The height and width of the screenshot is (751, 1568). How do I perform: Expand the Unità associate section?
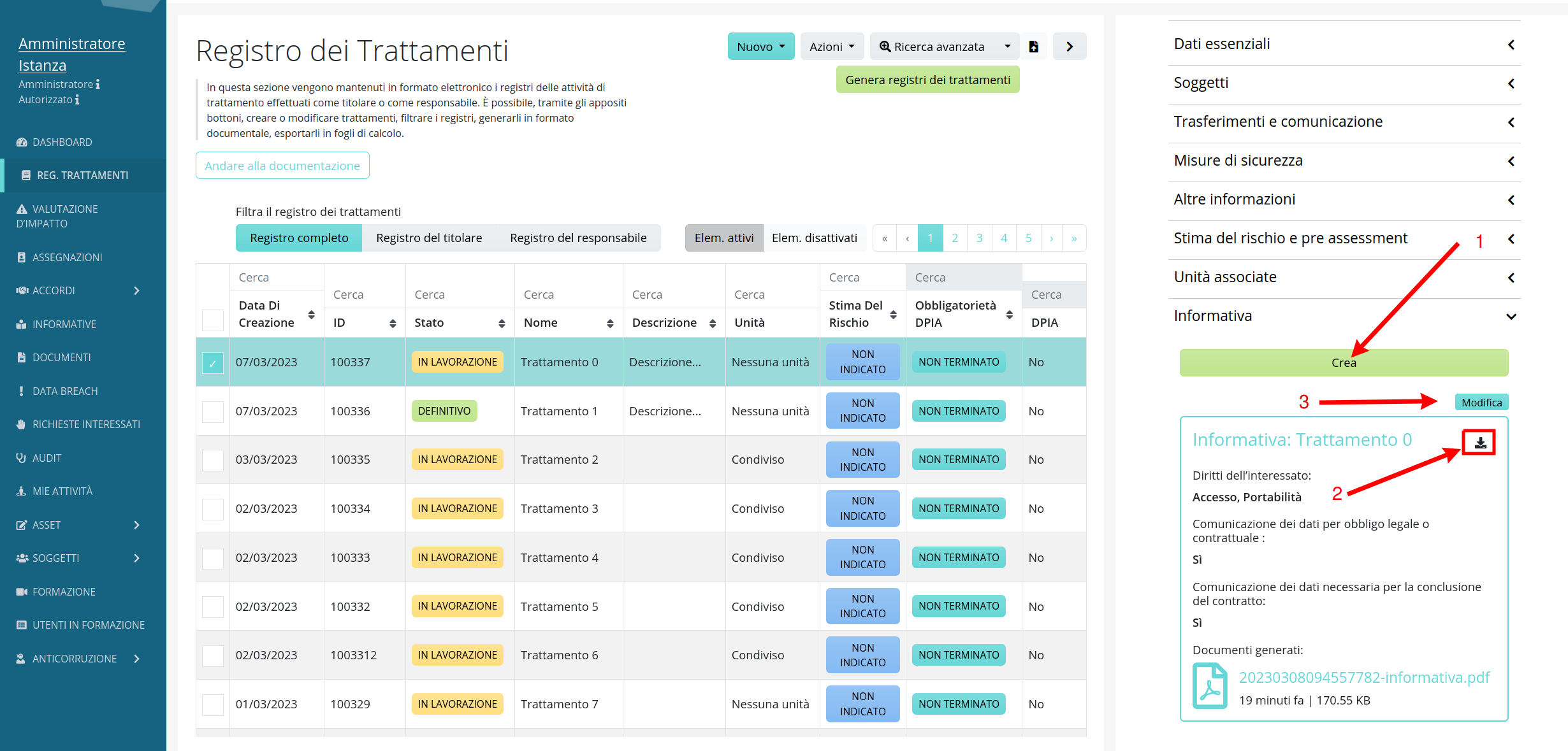click(1344, 277)
